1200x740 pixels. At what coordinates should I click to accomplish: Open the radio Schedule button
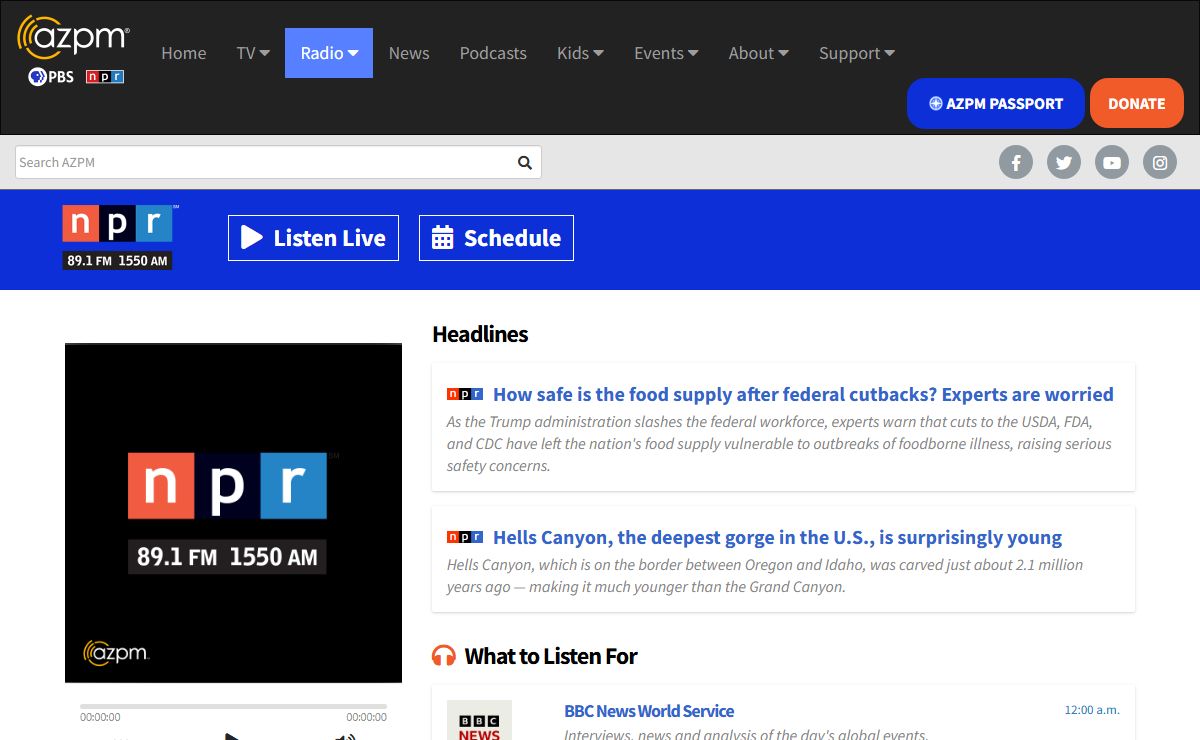click(x=496, y=238)
